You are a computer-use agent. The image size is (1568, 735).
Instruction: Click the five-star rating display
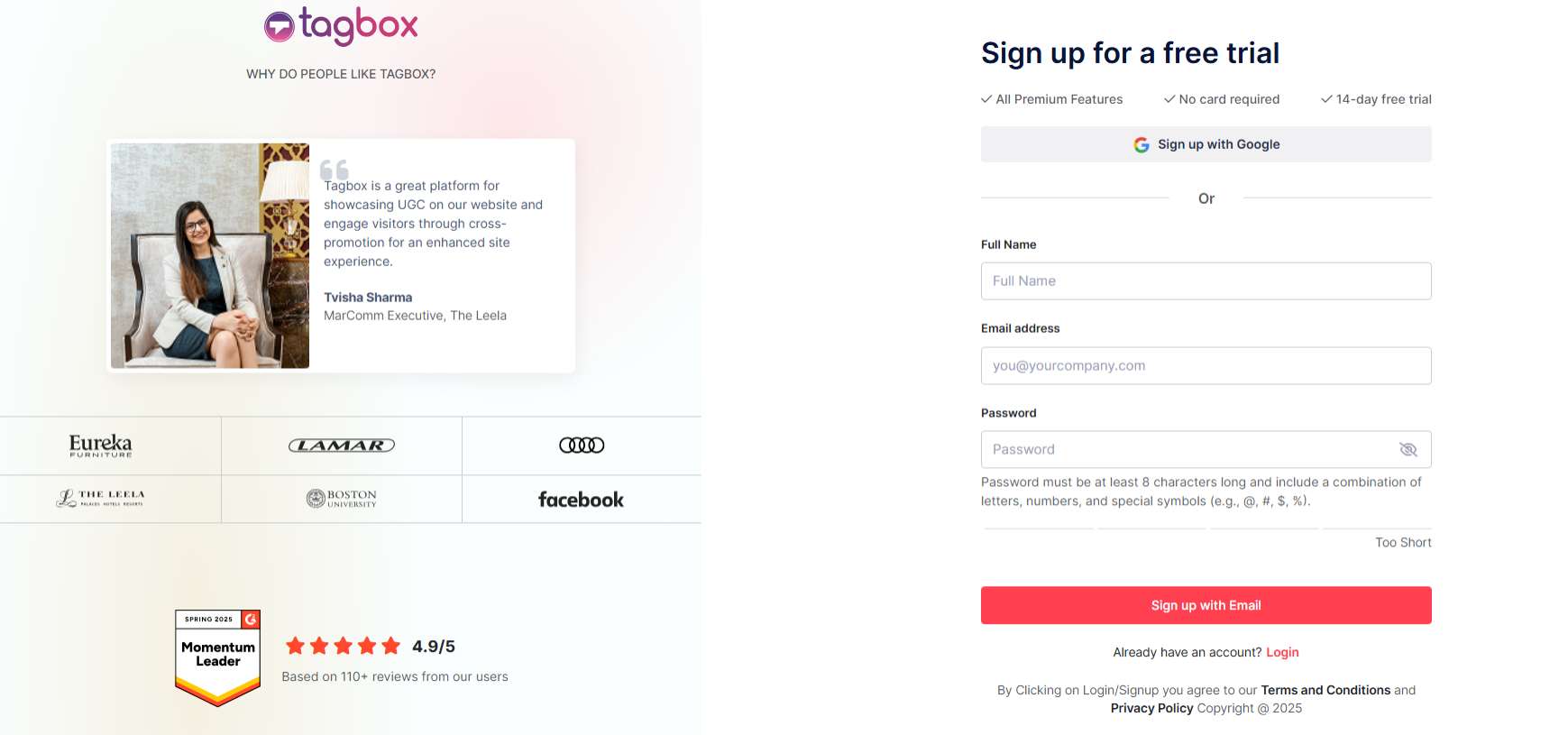[342, 646]
